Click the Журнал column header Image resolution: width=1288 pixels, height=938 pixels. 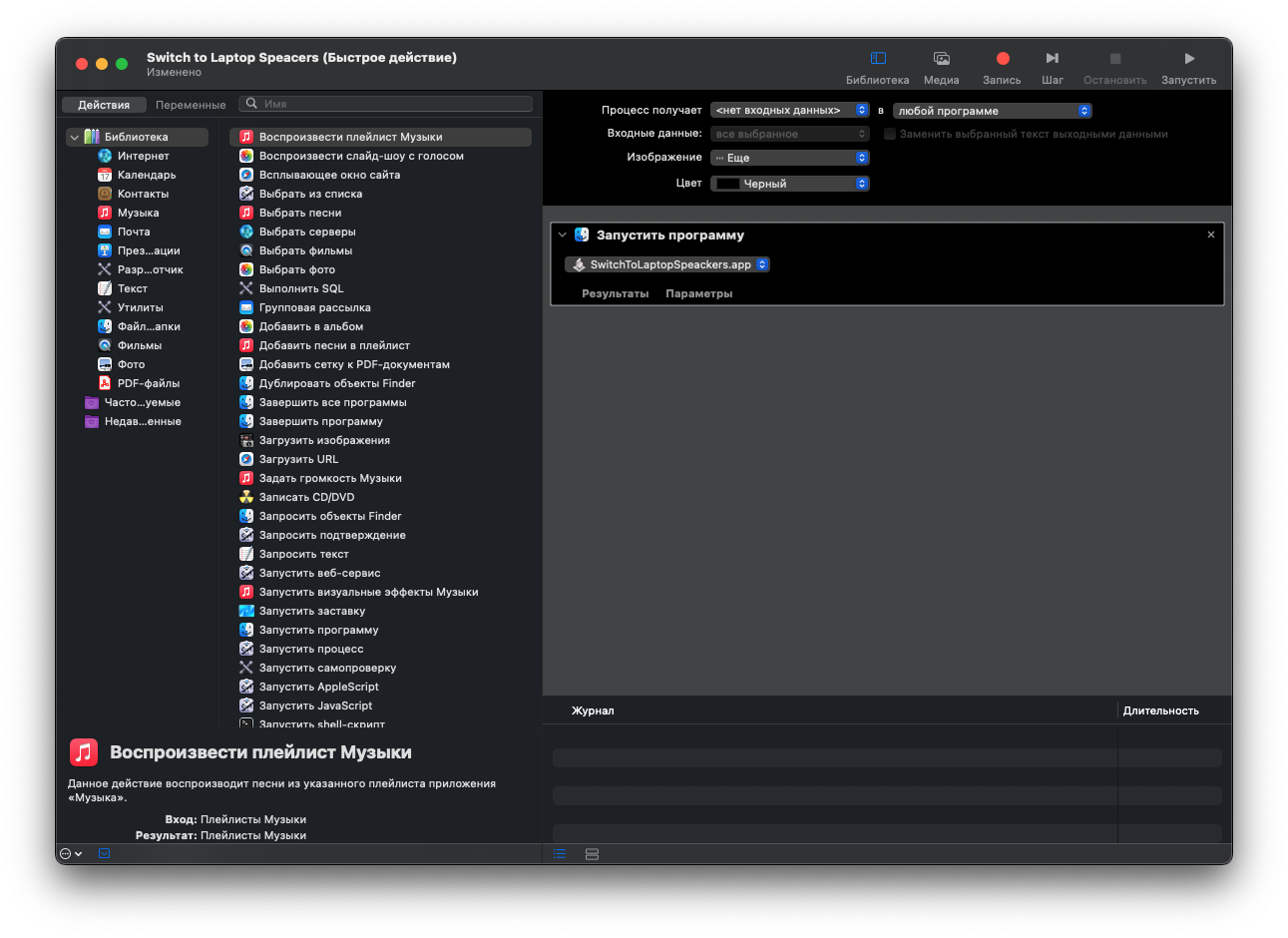(593, 710)
